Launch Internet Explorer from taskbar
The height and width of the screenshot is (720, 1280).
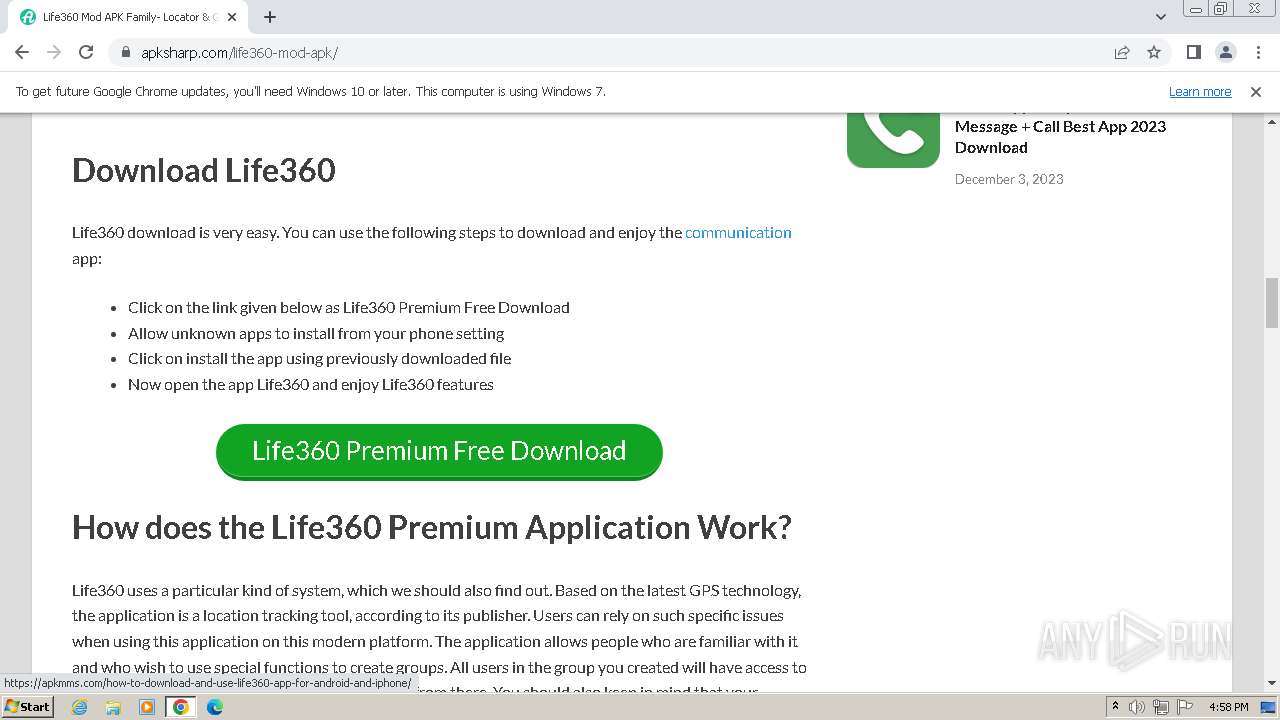click(80, 707)
